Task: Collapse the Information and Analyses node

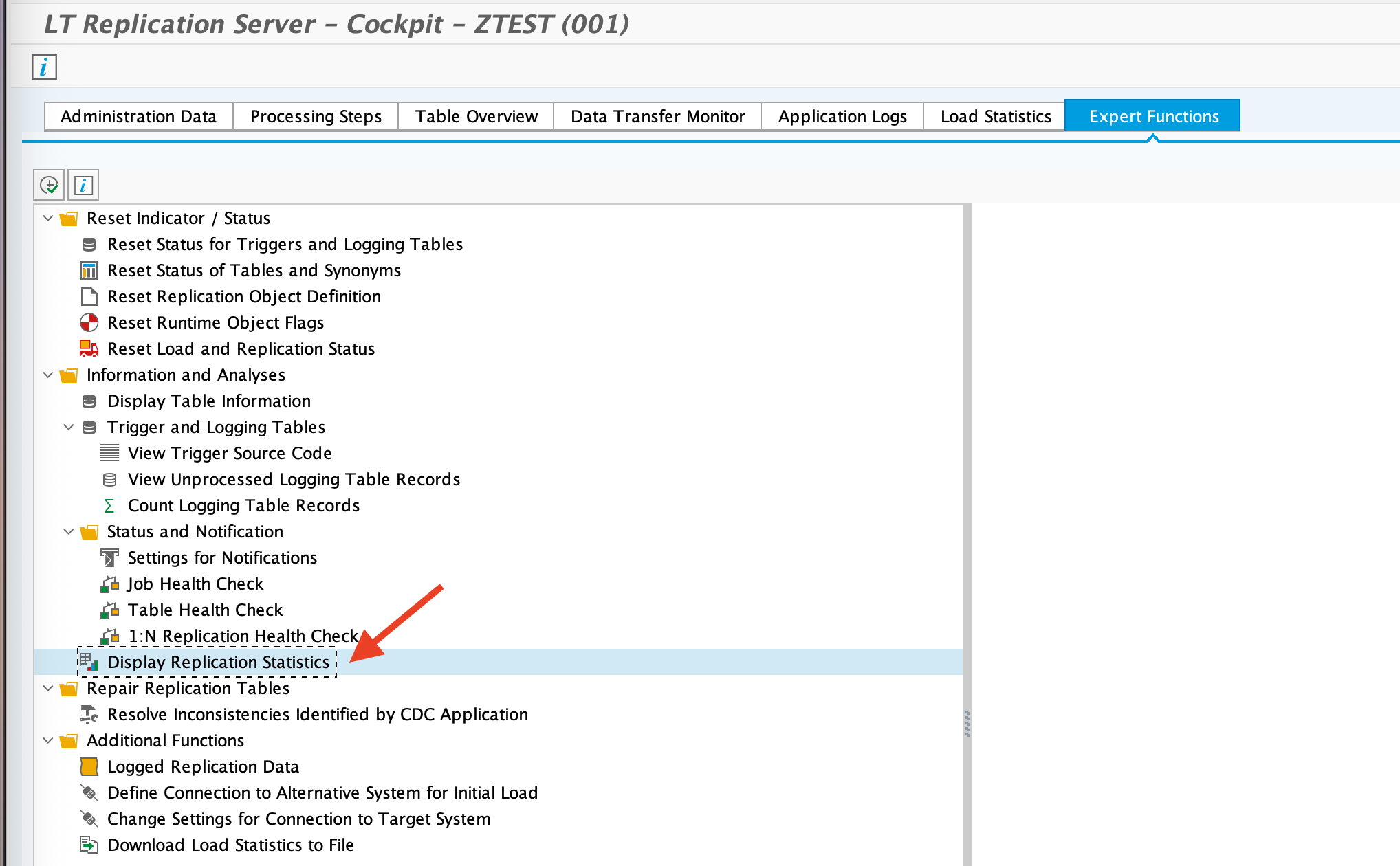Action: coord(48,375)
